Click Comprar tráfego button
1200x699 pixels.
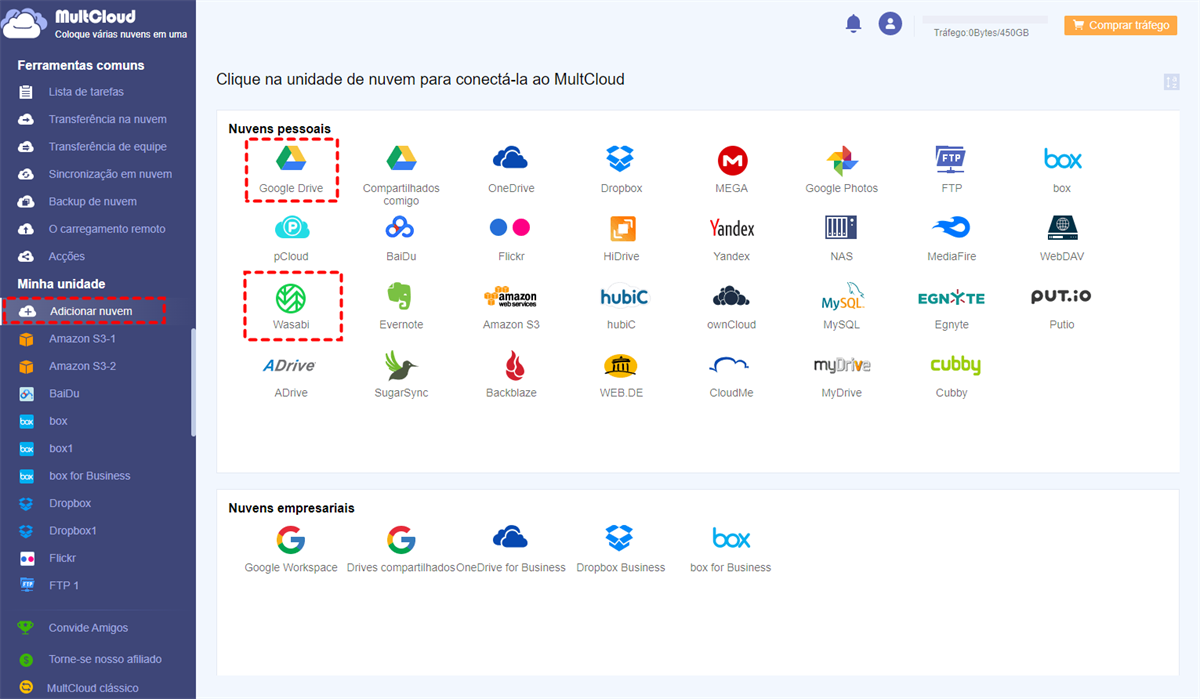click(1120, 25)
